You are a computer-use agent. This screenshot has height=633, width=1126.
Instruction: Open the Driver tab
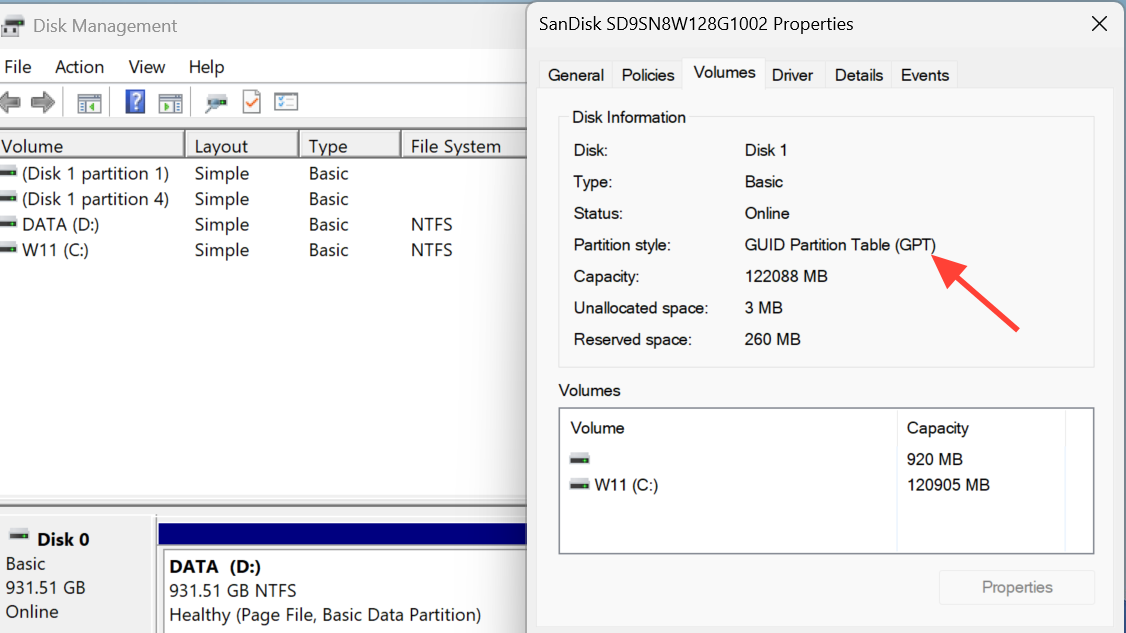click(792, 75)
